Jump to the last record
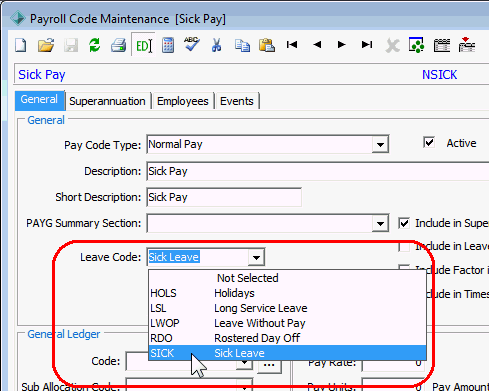Image resolution: width=489 pixels, height=391 pixels. click(x=367, y=44)
